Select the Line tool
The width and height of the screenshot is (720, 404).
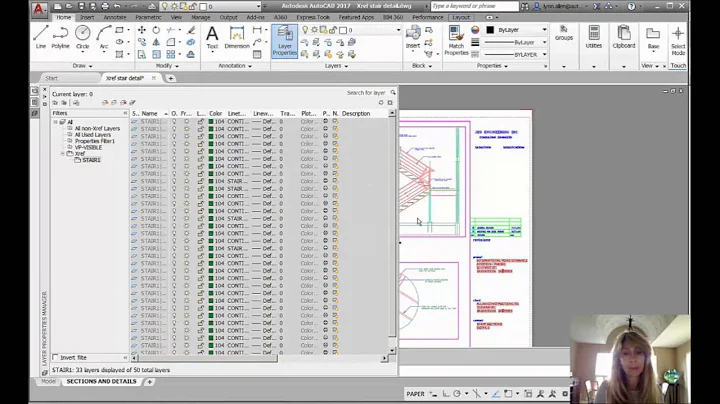coord(40,37)
